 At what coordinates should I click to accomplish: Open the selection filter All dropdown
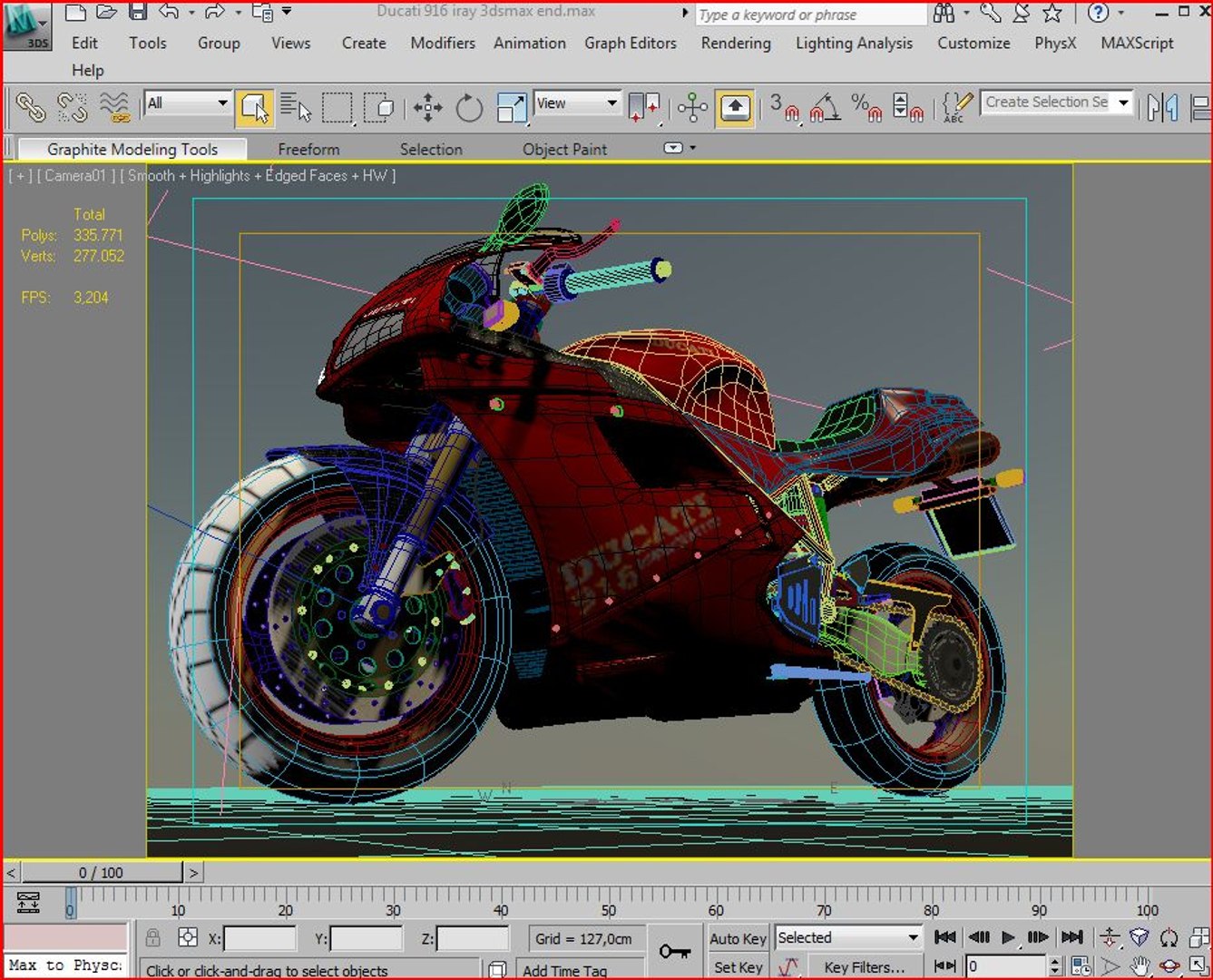pyautogui.click(x=187, y=103)
